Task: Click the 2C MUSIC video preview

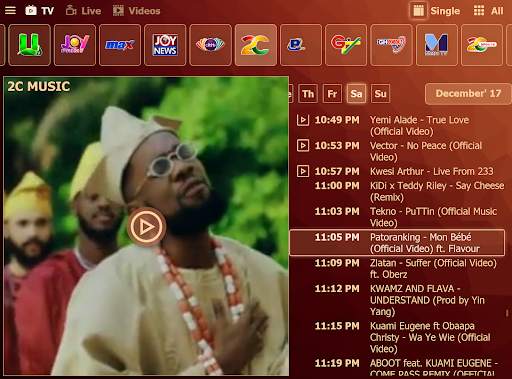Action: point(146,226)
